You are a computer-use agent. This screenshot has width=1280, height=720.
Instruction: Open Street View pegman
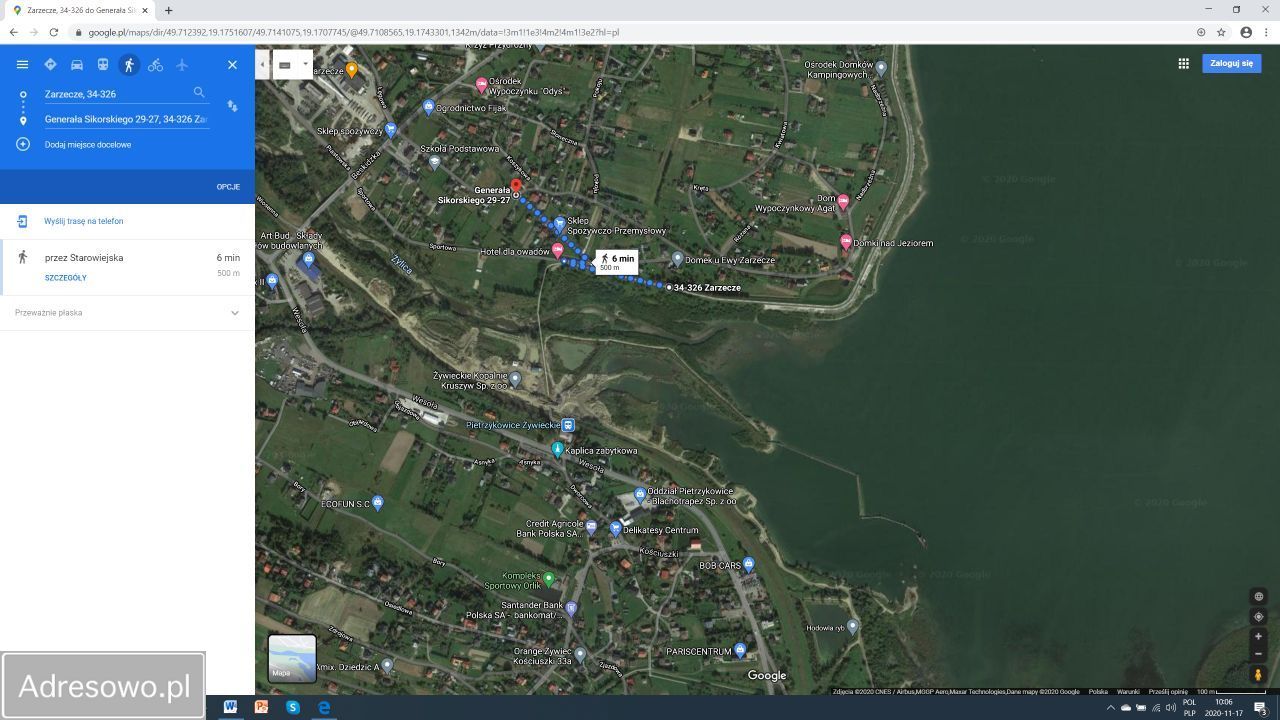click(1258, 675)
